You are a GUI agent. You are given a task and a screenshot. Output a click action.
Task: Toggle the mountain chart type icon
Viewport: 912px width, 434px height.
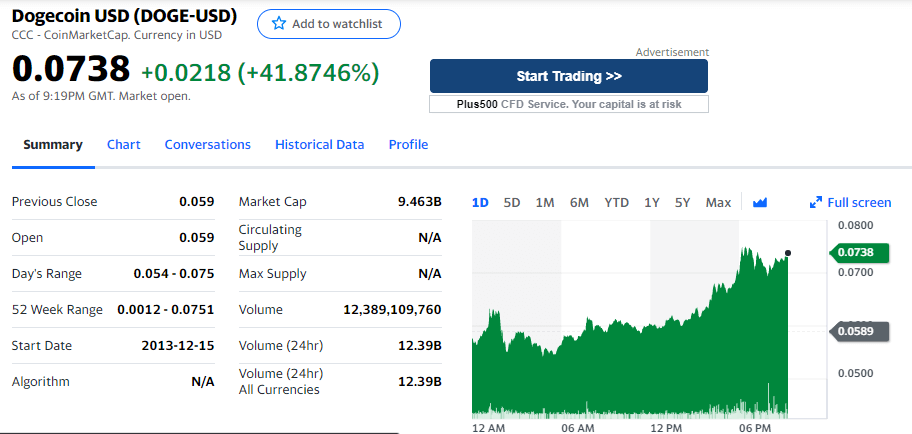[760, 202]
